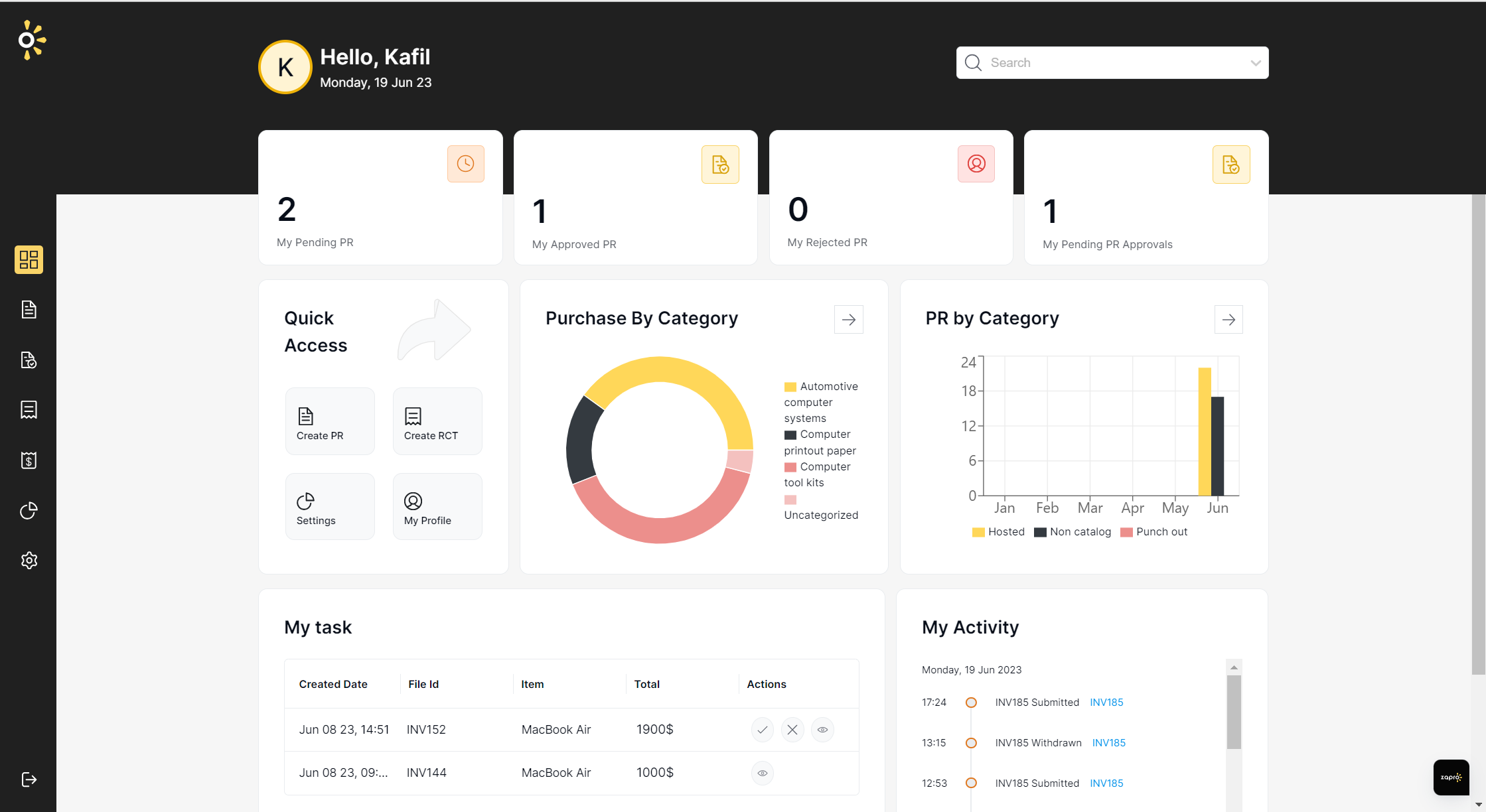Select the Hosted legend swatch in PR chart
The width and height of the screenshot is (1486, 812).
tap(978, 531)
